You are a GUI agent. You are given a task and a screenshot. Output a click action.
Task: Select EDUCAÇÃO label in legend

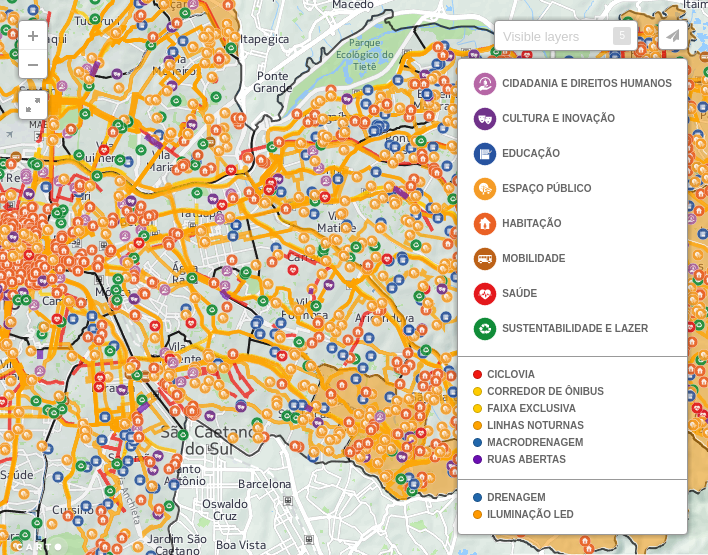[x=531, y=153]
